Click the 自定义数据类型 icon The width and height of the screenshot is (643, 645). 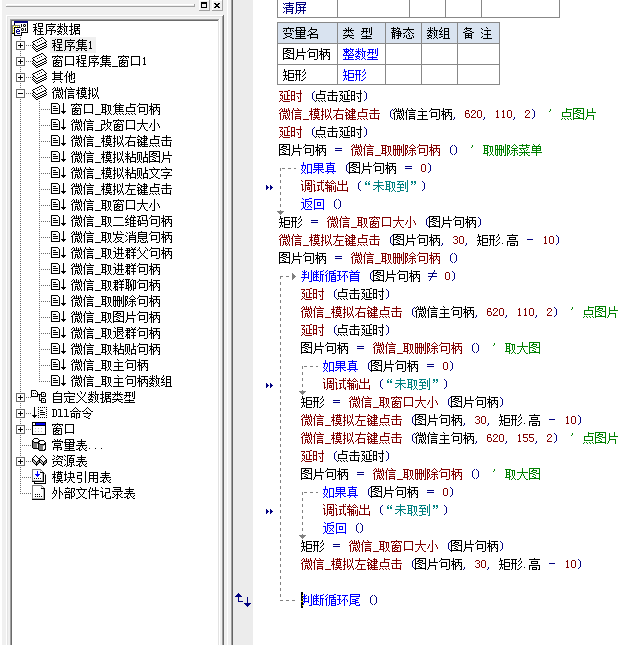pyautogui.click(x=39, y=397)
